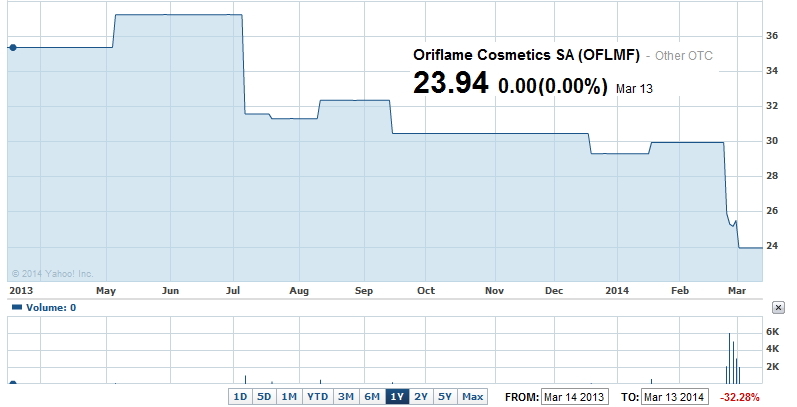Screen dimensions: 797x407
Task: Edit the FROM date field
Action: (x=574, y=397)
